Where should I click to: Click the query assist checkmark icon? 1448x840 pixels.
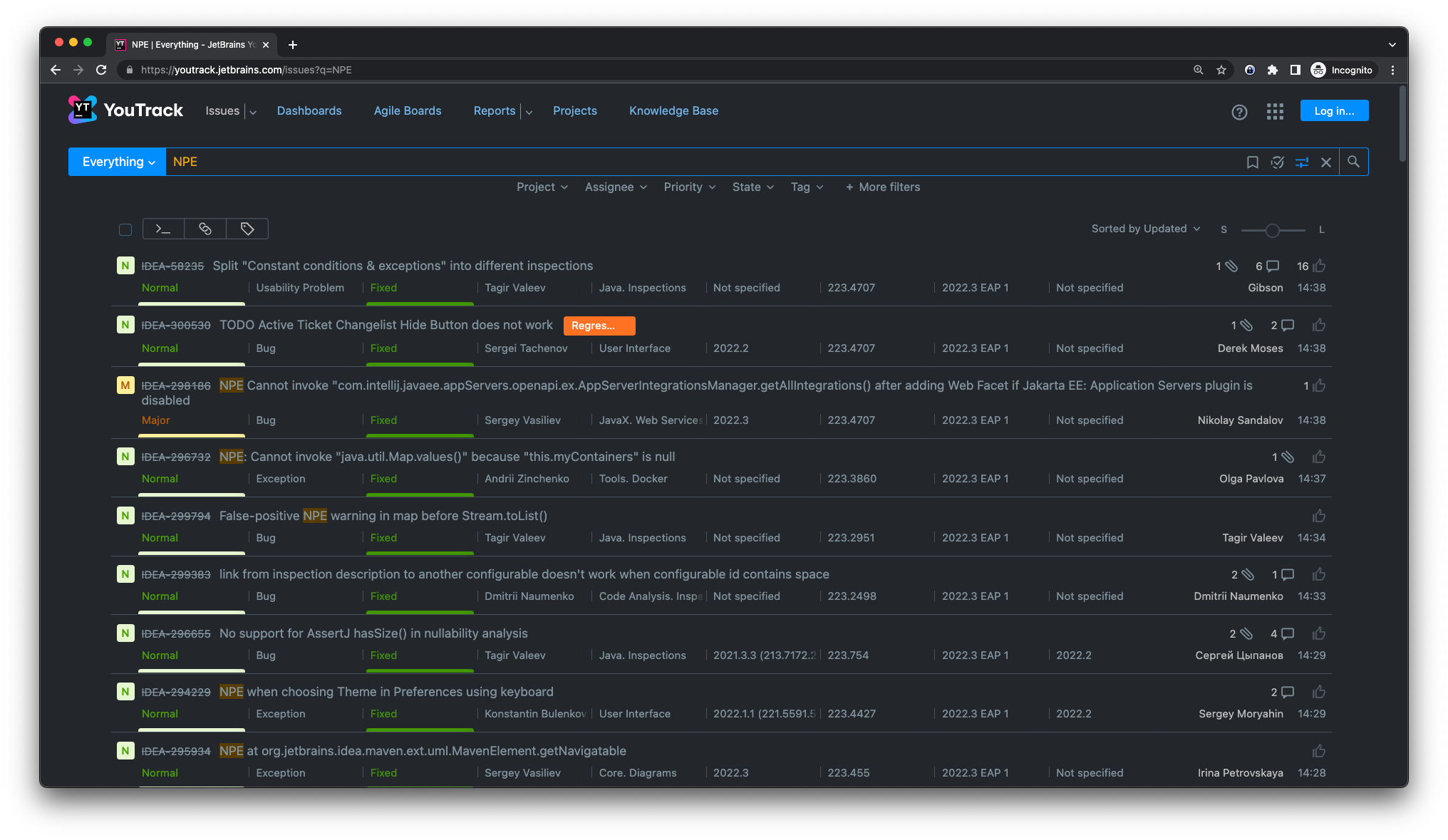click(x=1277, y=162)
